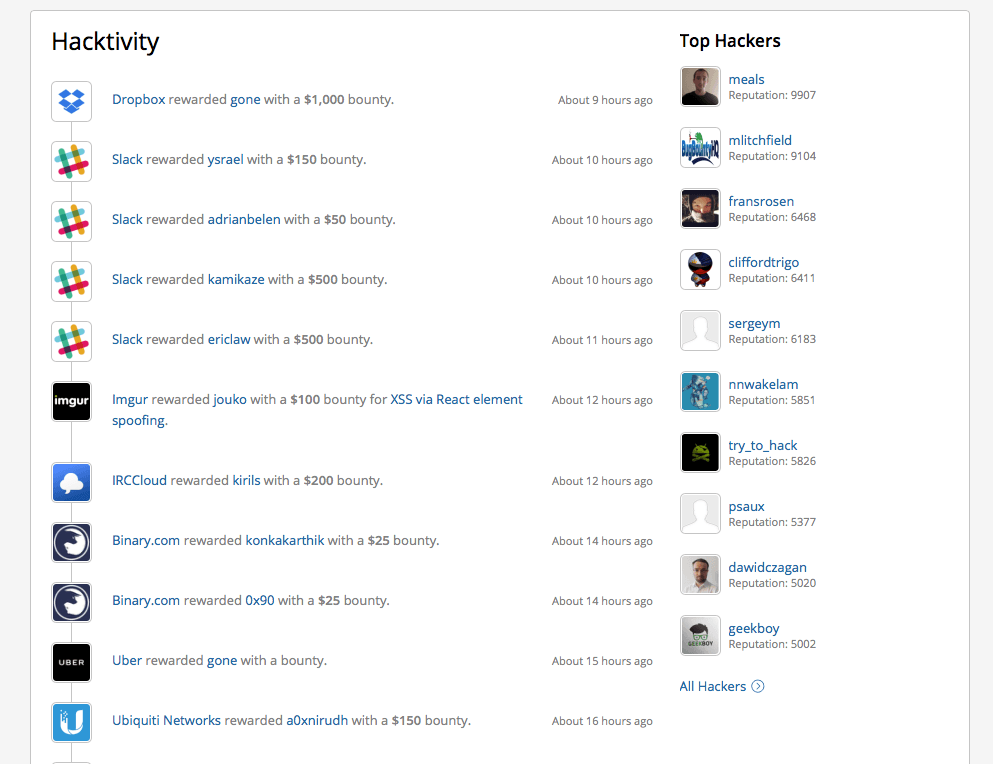Viewport: 993px width, 764px height.
Task: Go to the All Hackers list
Action: (x=721, y=687)
